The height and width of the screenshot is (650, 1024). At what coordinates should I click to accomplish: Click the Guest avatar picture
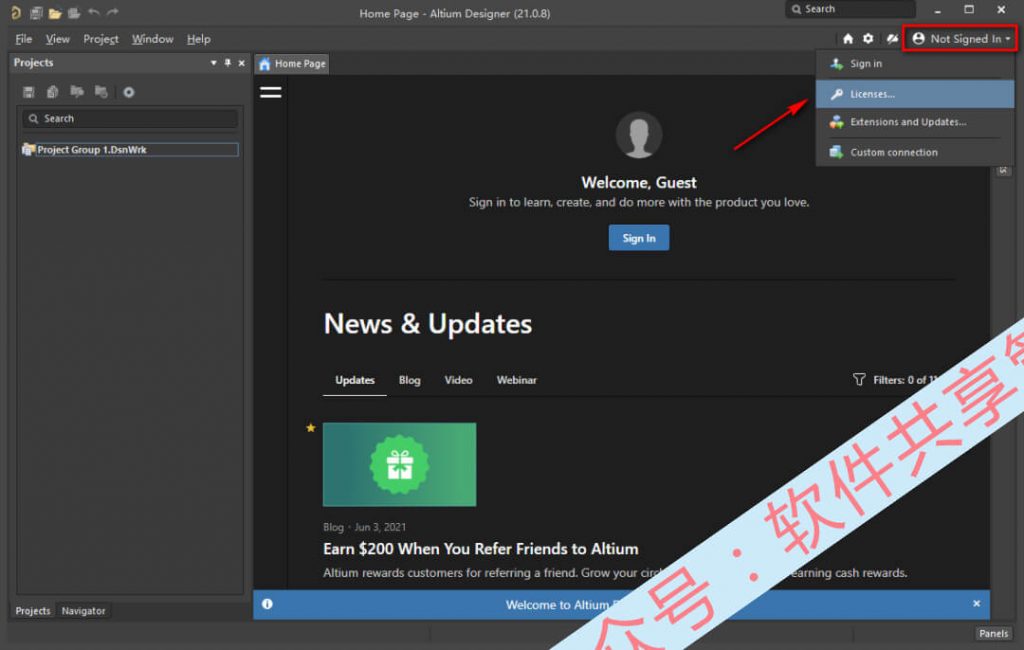pyautogui.click(x=639, y=135)
